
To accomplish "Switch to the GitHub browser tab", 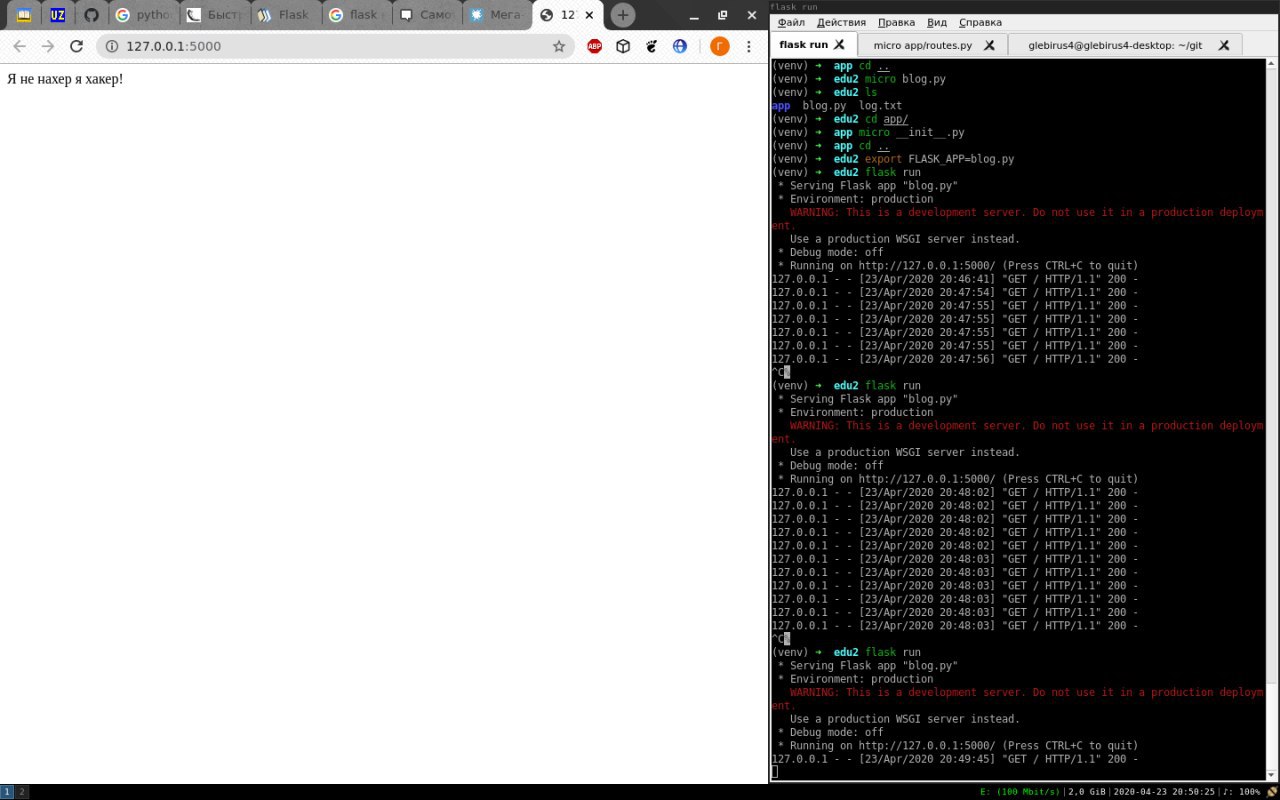I will coord(91,16).
